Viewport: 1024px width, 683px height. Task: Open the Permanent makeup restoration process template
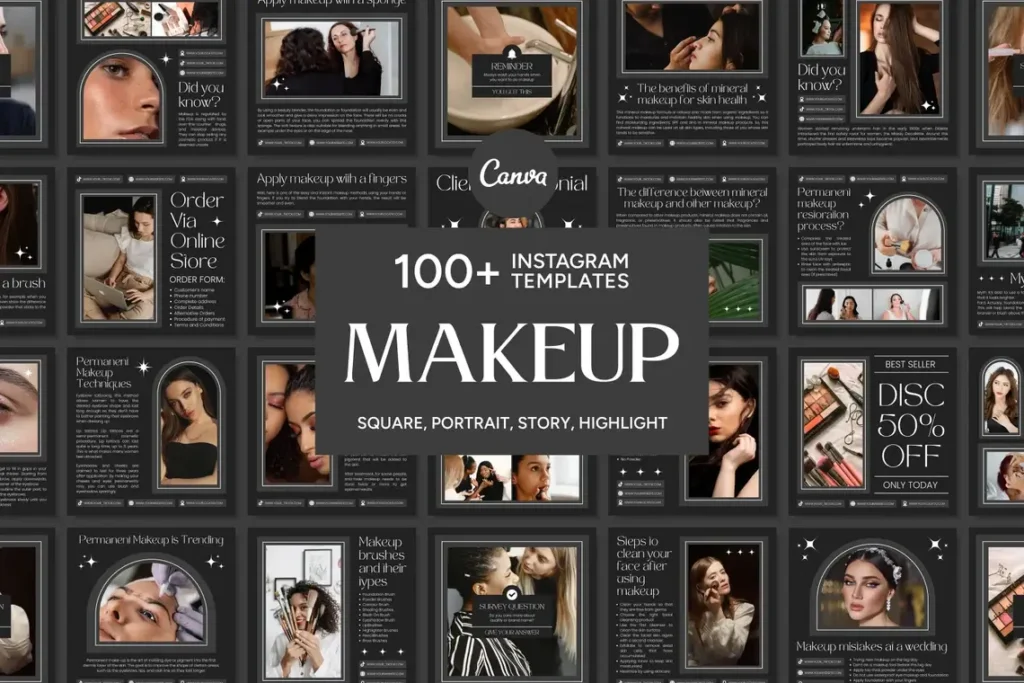click(x=871, y=257)
